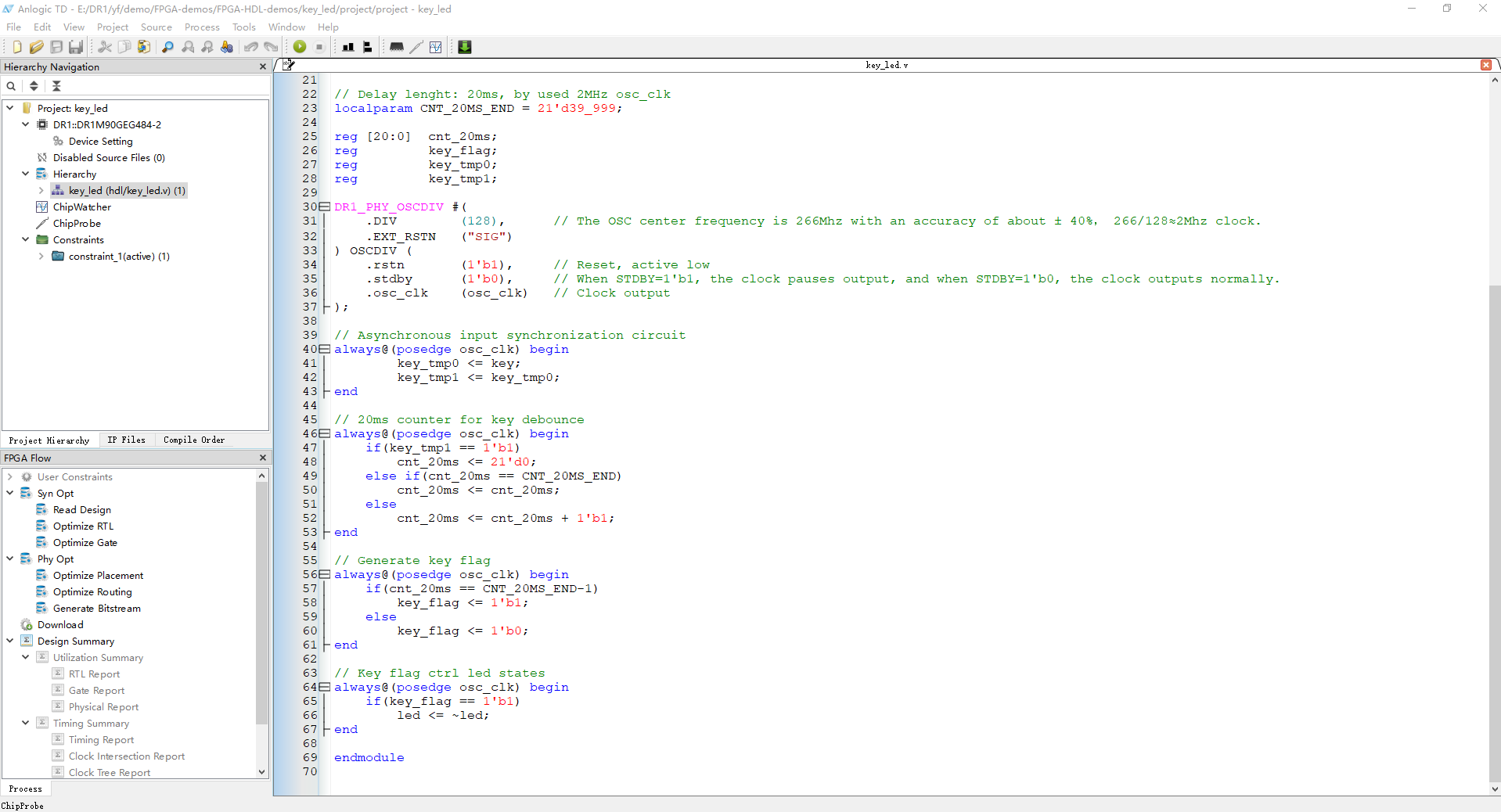Close the FPGA Flow panel
1501x812 pixels.
[263, 458]
